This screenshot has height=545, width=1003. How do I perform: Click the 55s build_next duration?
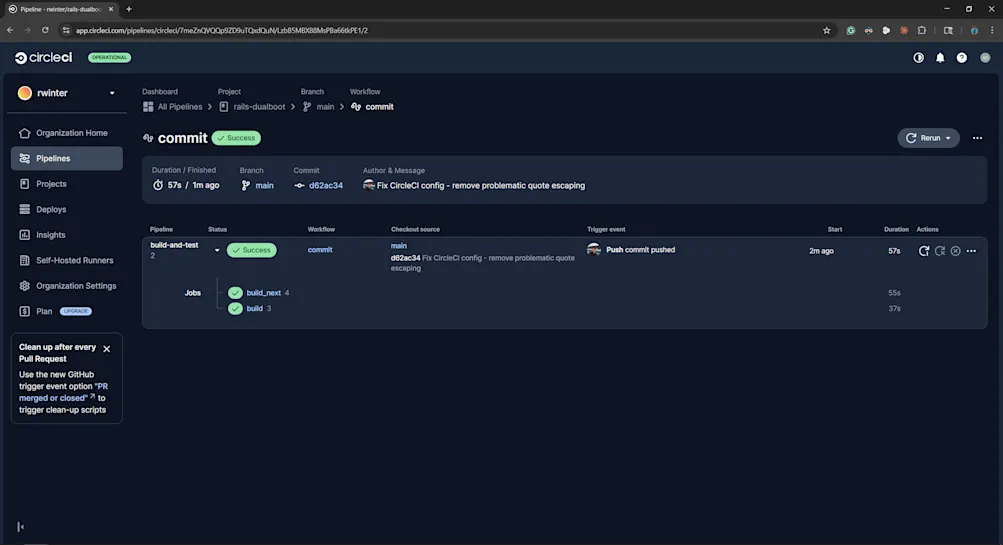[x=894, y=293]
